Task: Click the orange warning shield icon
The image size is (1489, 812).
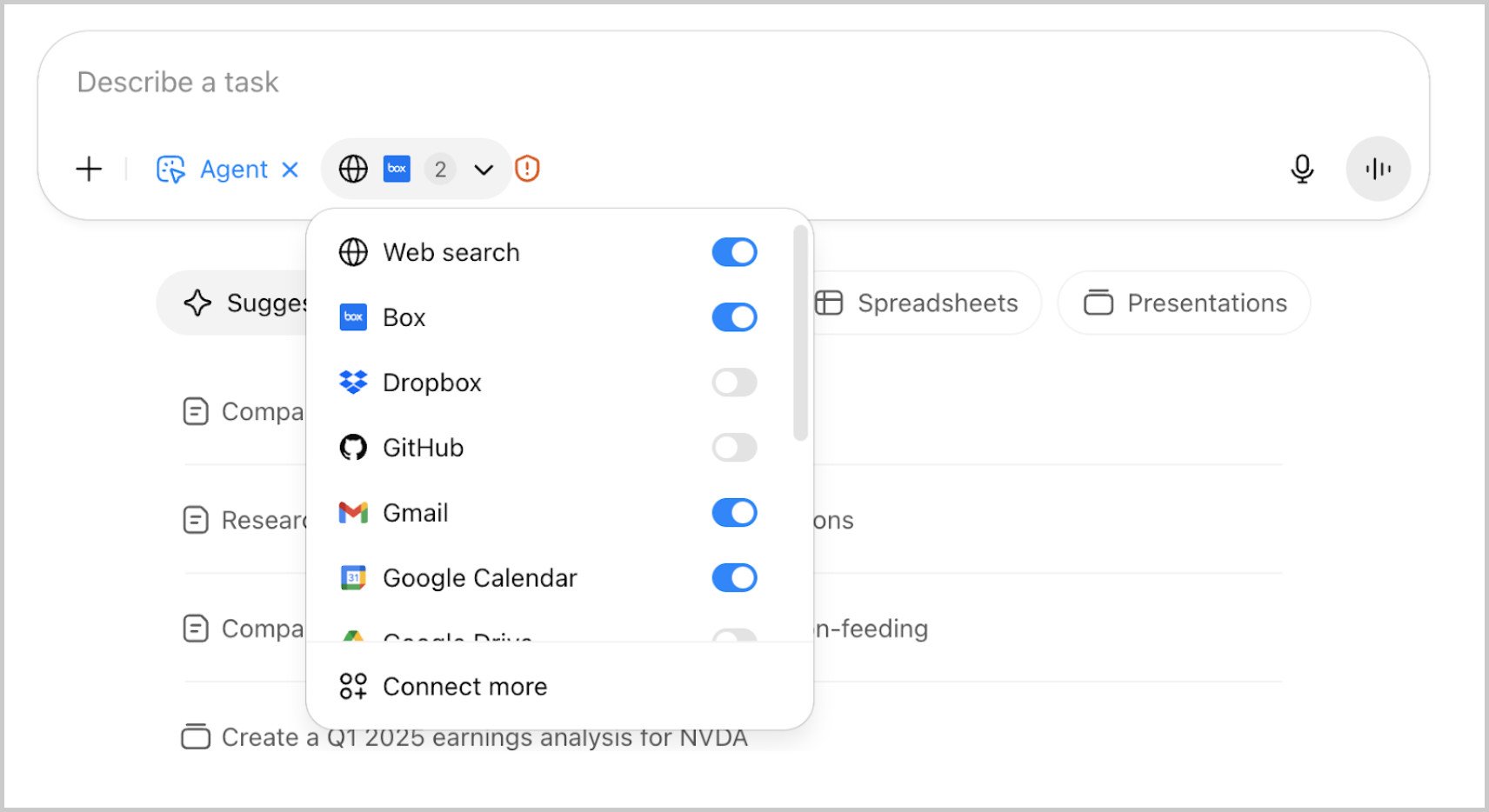Action: (526, 168)
